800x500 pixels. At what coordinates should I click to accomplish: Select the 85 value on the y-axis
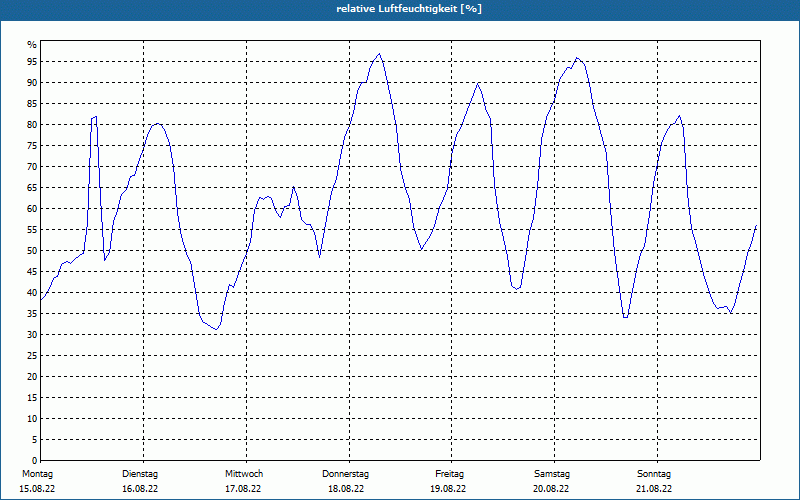[x=32, y=104]
